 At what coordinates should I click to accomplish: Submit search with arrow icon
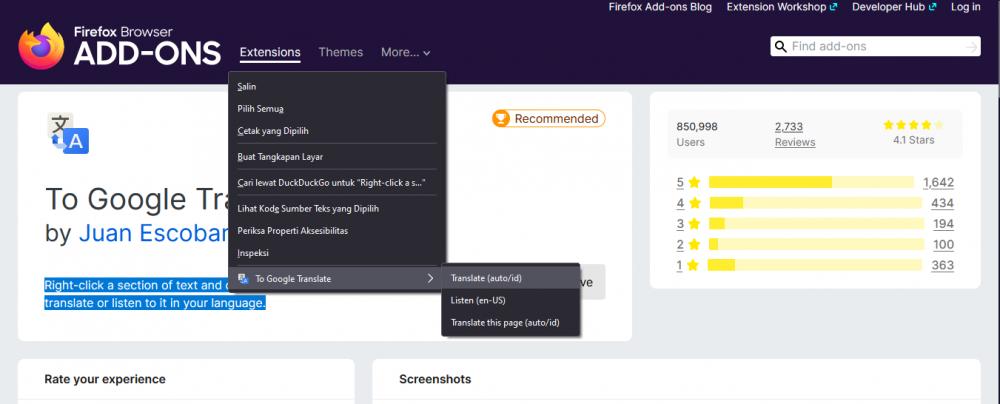pyautogui.click(x=971, y=47)
